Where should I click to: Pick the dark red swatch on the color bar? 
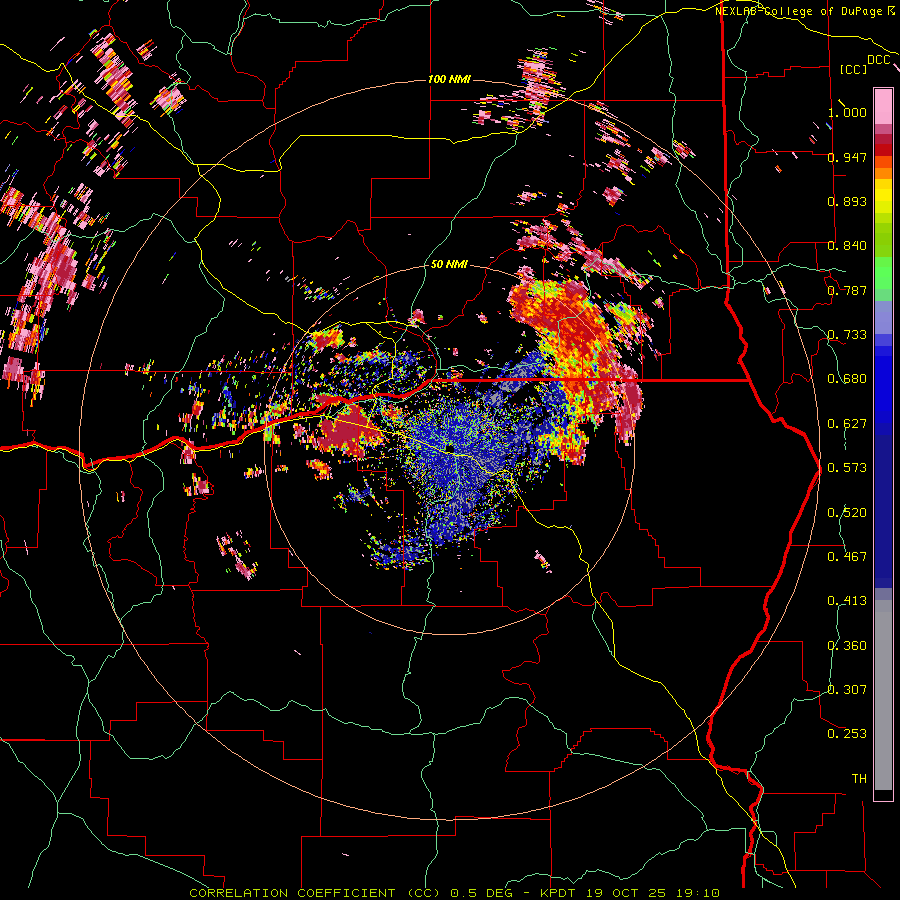pos(883,150)
